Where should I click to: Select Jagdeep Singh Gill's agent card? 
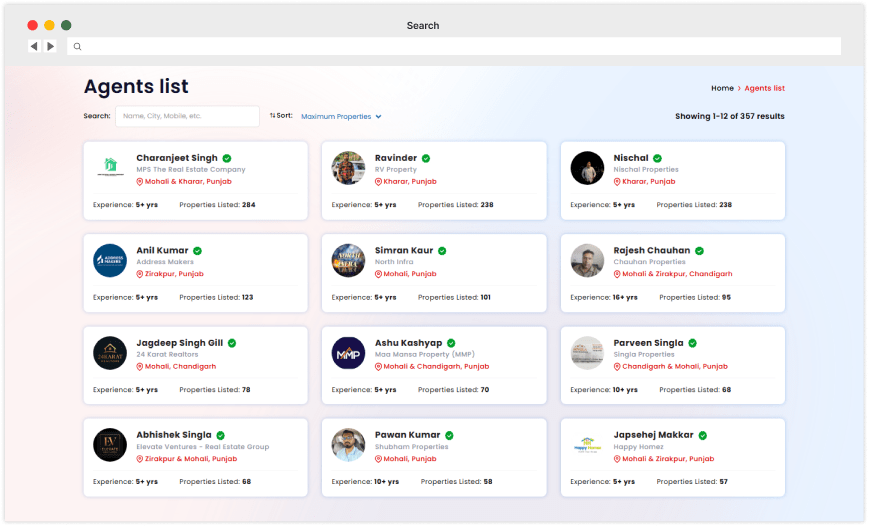click(x=195, y=364)
